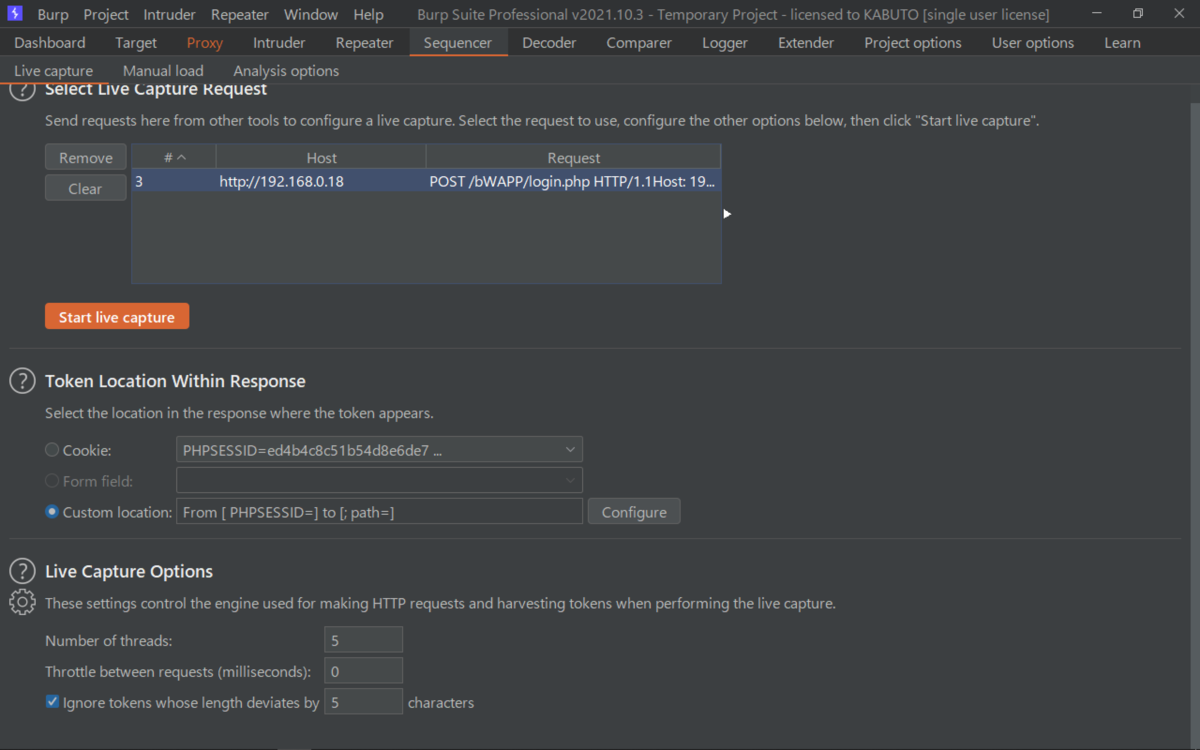
Task: Select the Live capture sub-tab
Action: [x=54, y=71]
